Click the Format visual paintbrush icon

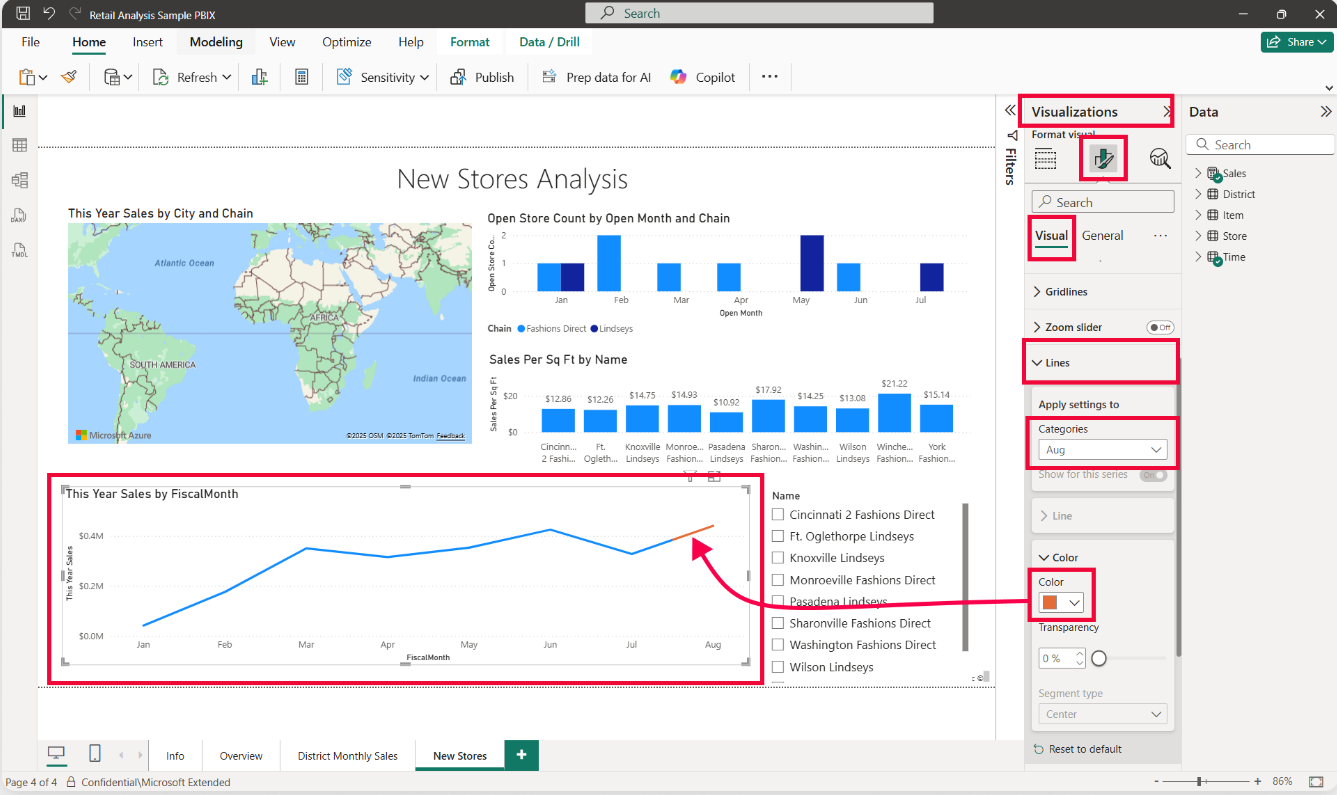pos(1103,158)
